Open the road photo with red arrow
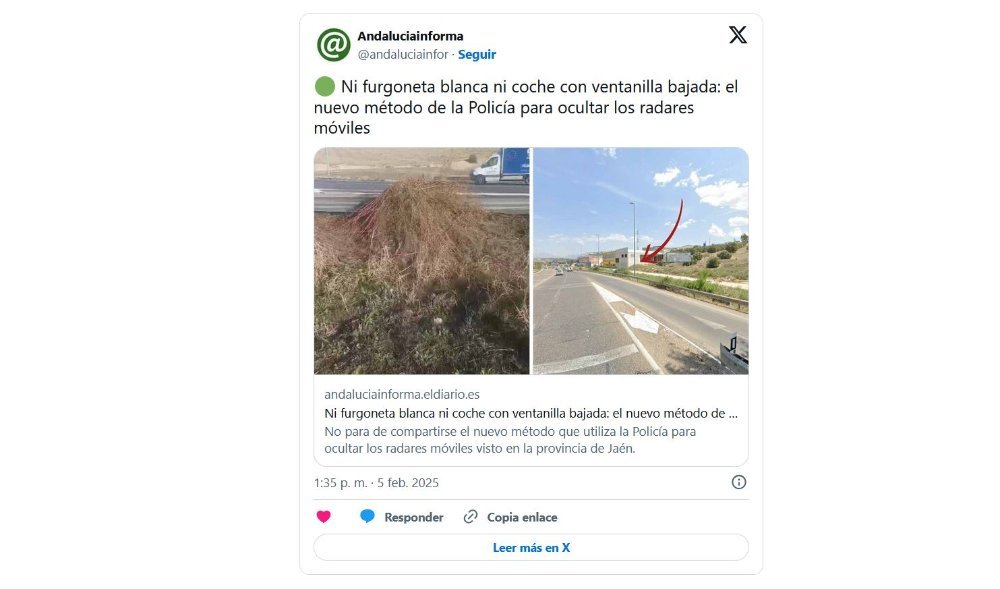The height and width of the screenshot is (589, 1000). point(640,261)
